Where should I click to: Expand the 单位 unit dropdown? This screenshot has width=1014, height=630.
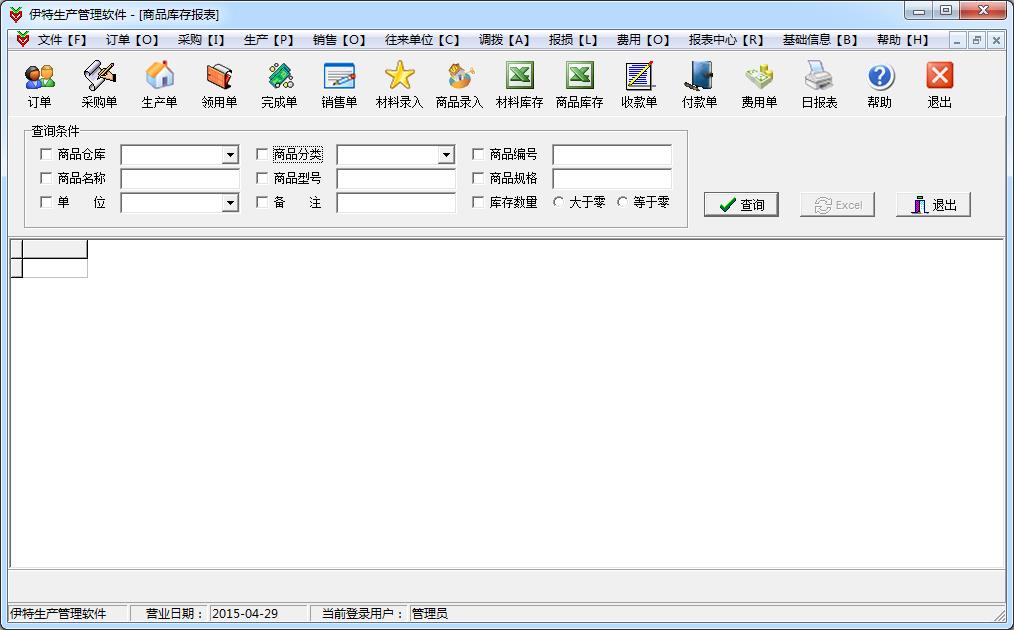[230, 203]
